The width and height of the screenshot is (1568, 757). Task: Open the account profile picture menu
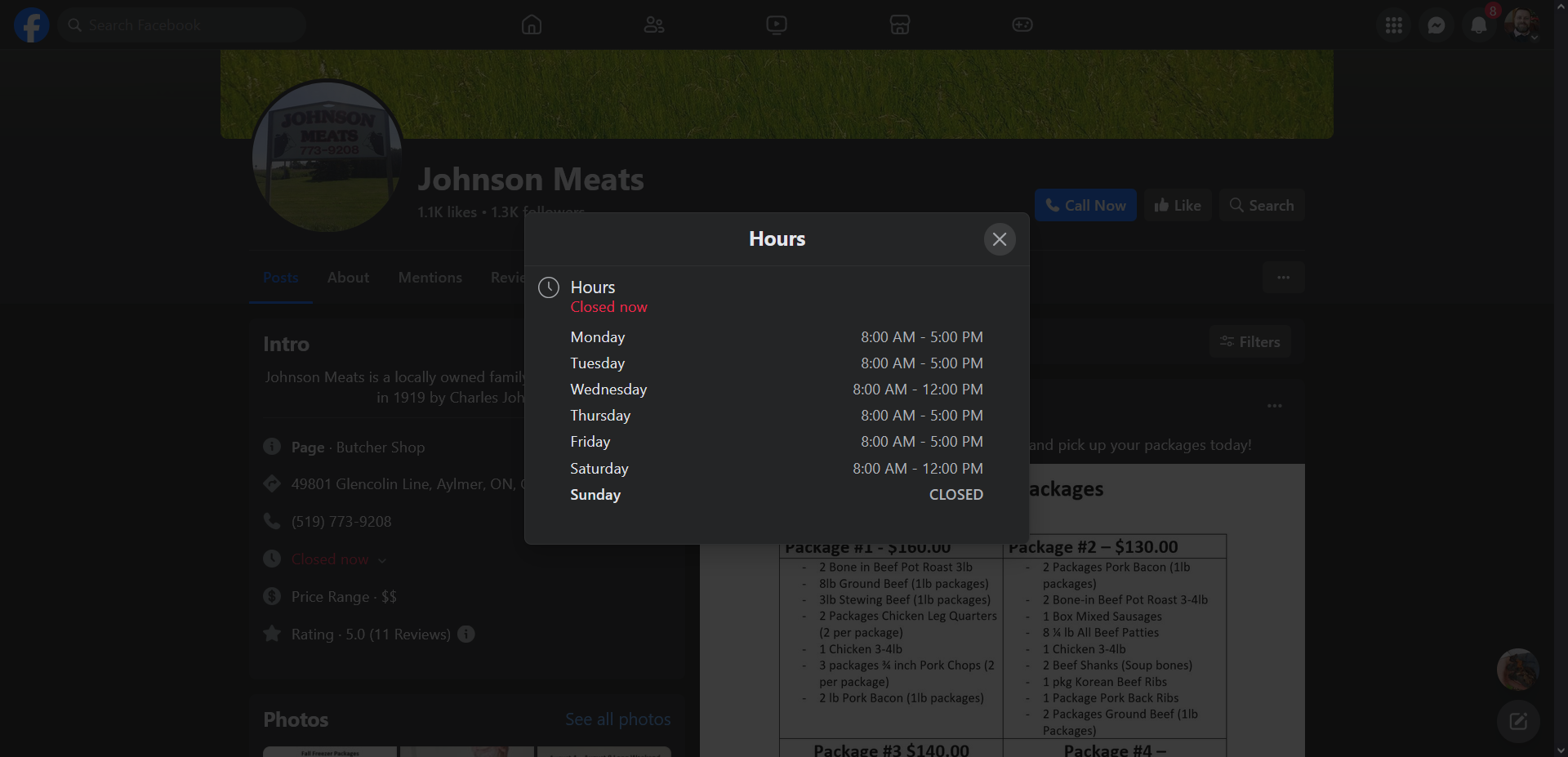(x=1521, y=24)
